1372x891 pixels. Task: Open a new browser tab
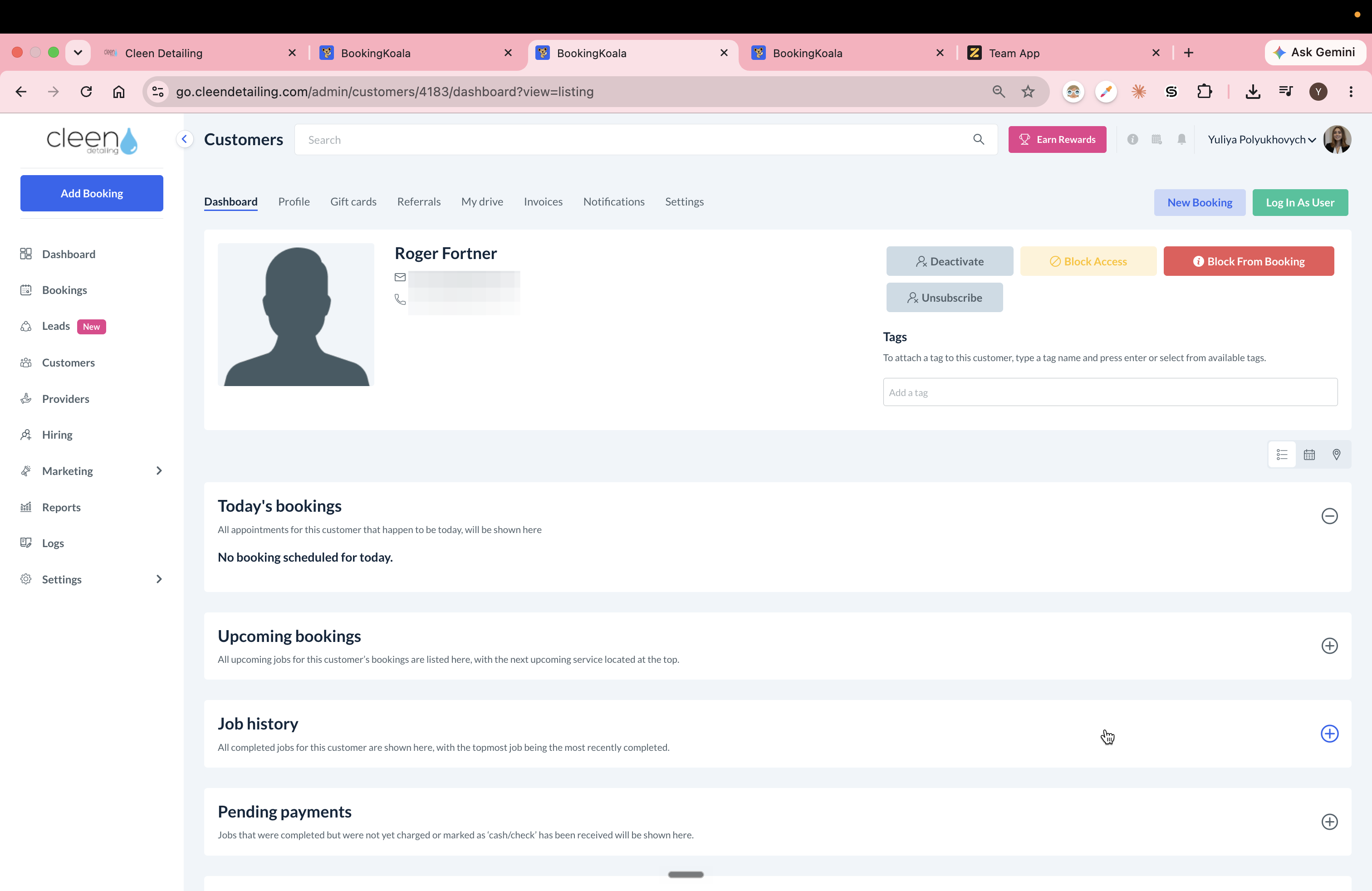tap(1189, 53)
